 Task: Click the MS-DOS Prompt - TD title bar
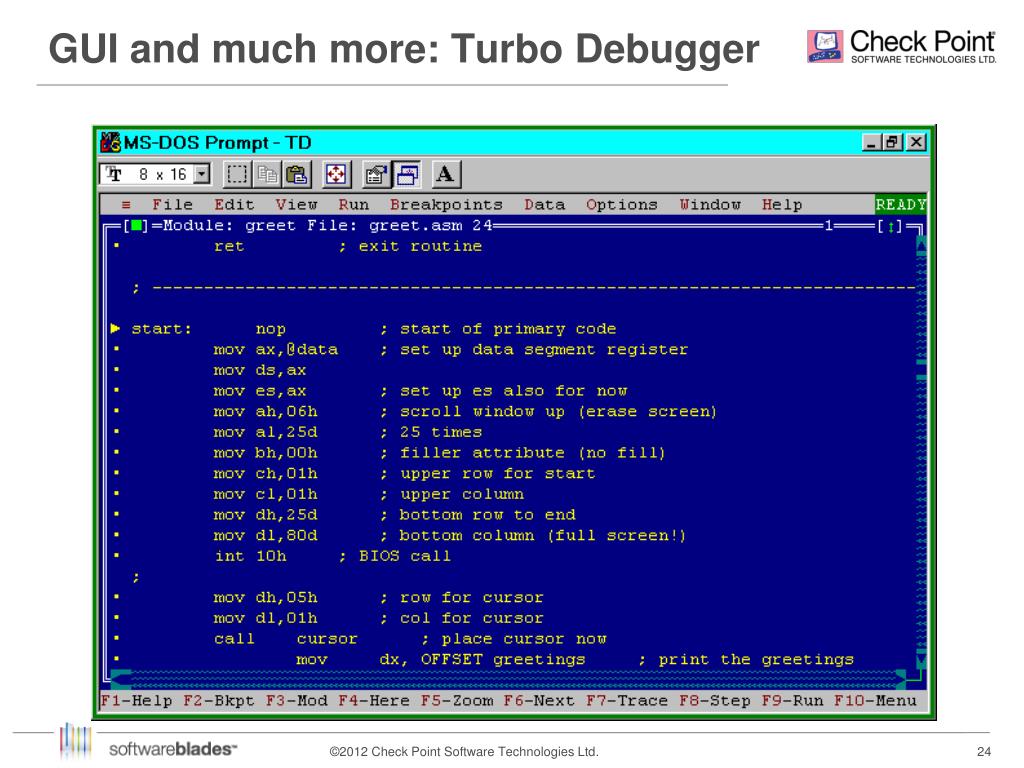(x=514, y=142)
